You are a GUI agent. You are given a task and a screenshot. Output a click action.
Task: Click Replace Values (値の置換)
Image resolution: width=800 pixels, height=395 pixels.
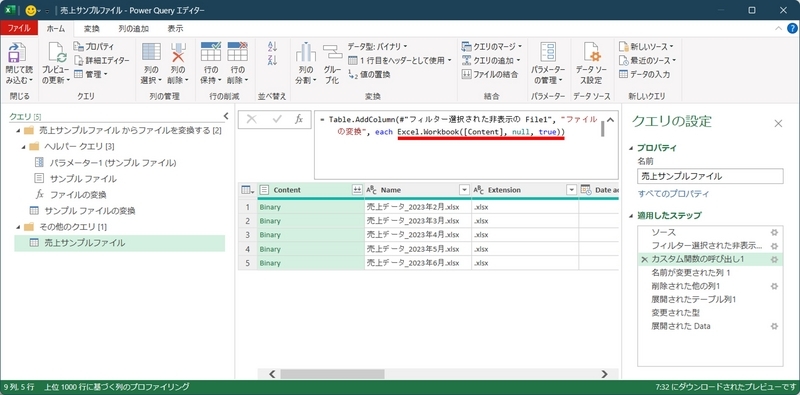[x=369, y=74]
